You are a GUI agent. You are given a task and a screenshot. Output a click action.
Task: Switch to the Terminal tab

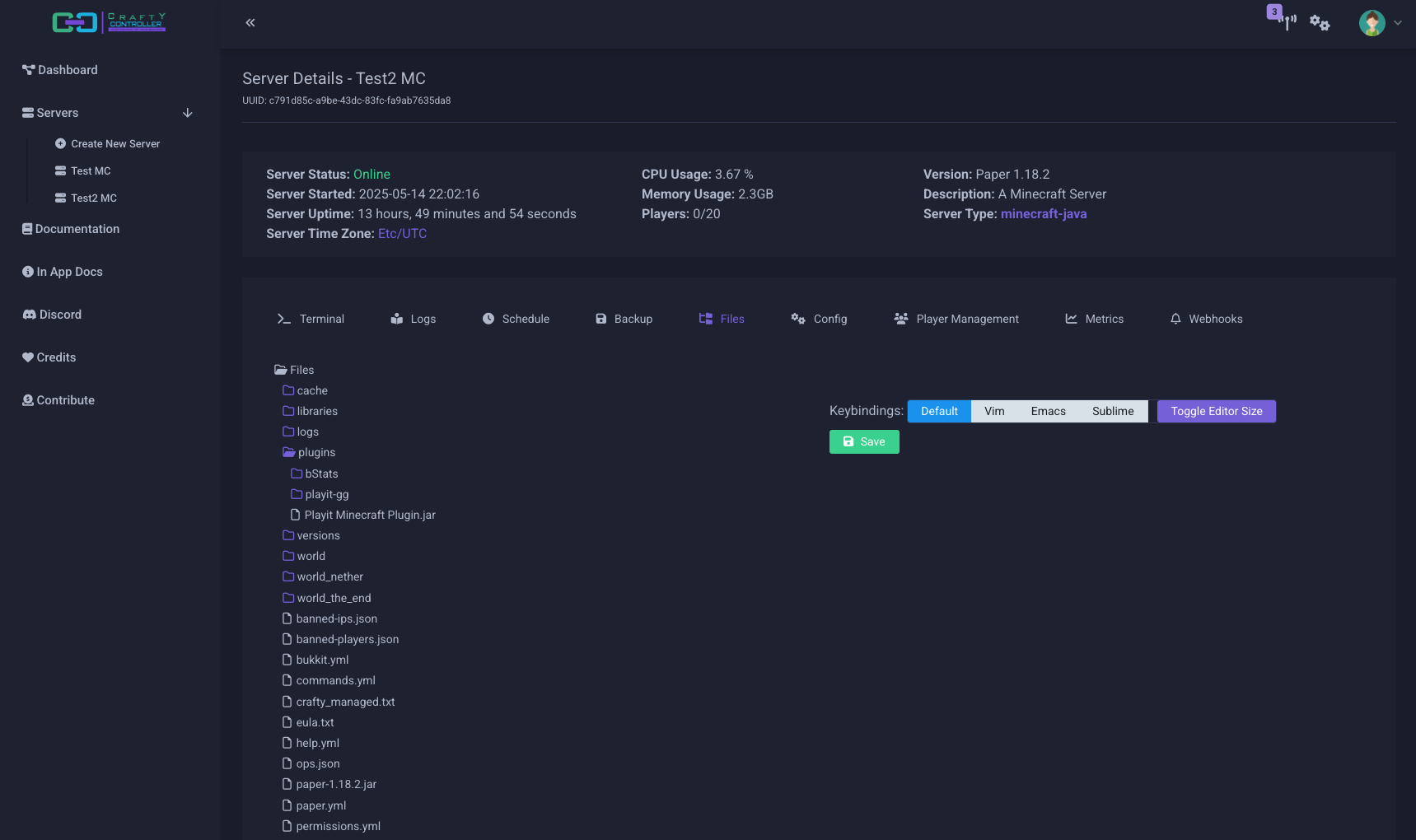click(x=311, y=319)
